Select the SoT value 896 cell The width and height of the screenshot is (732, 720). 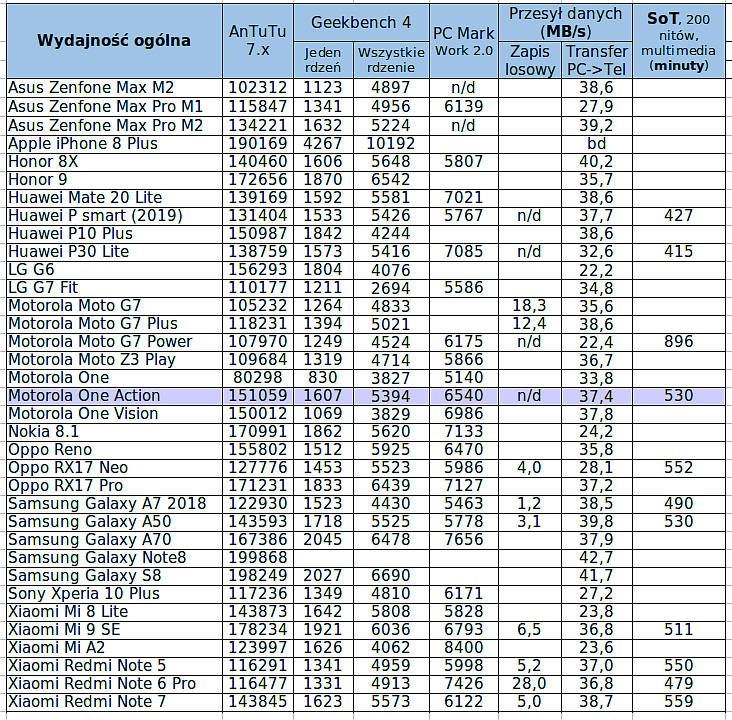coord(679,341)
